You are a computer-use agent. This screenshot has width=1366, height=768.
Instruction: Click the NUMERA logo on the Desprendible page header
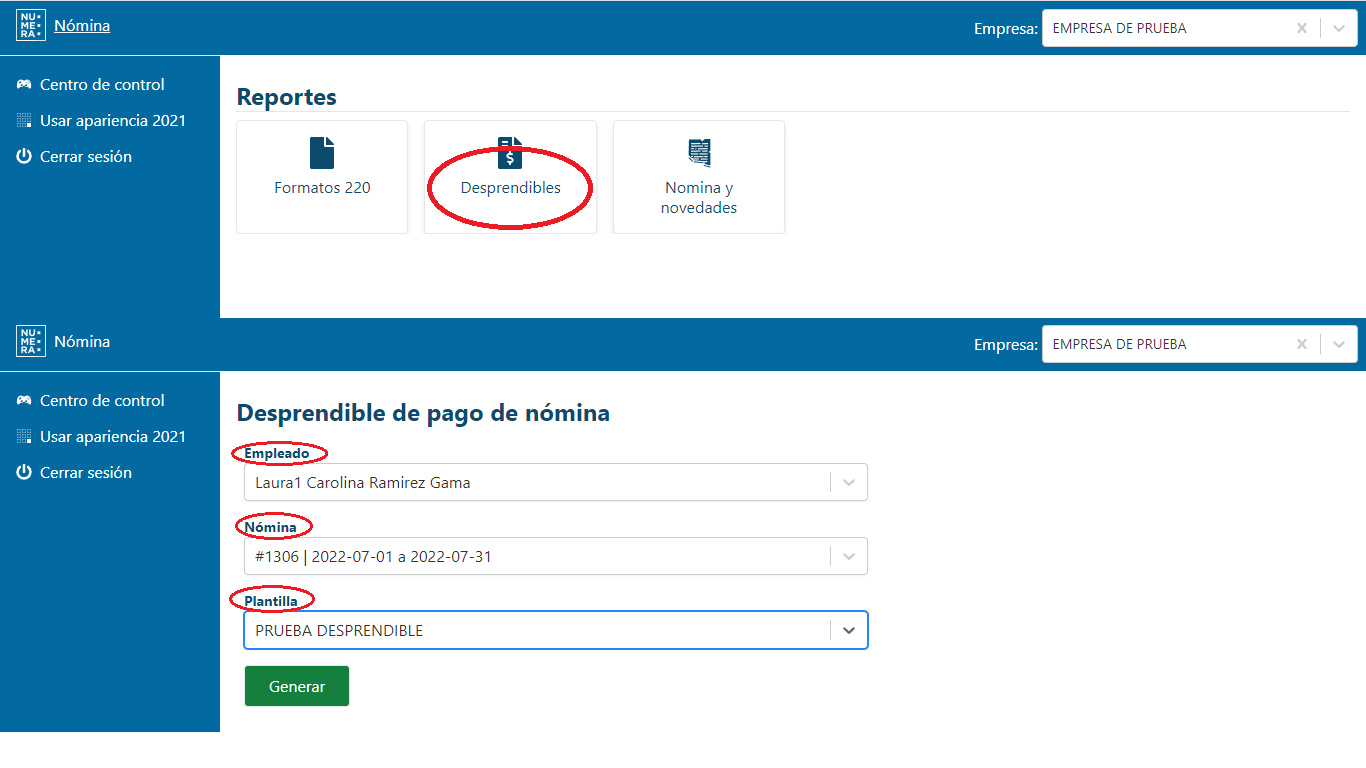pos(31,341)
